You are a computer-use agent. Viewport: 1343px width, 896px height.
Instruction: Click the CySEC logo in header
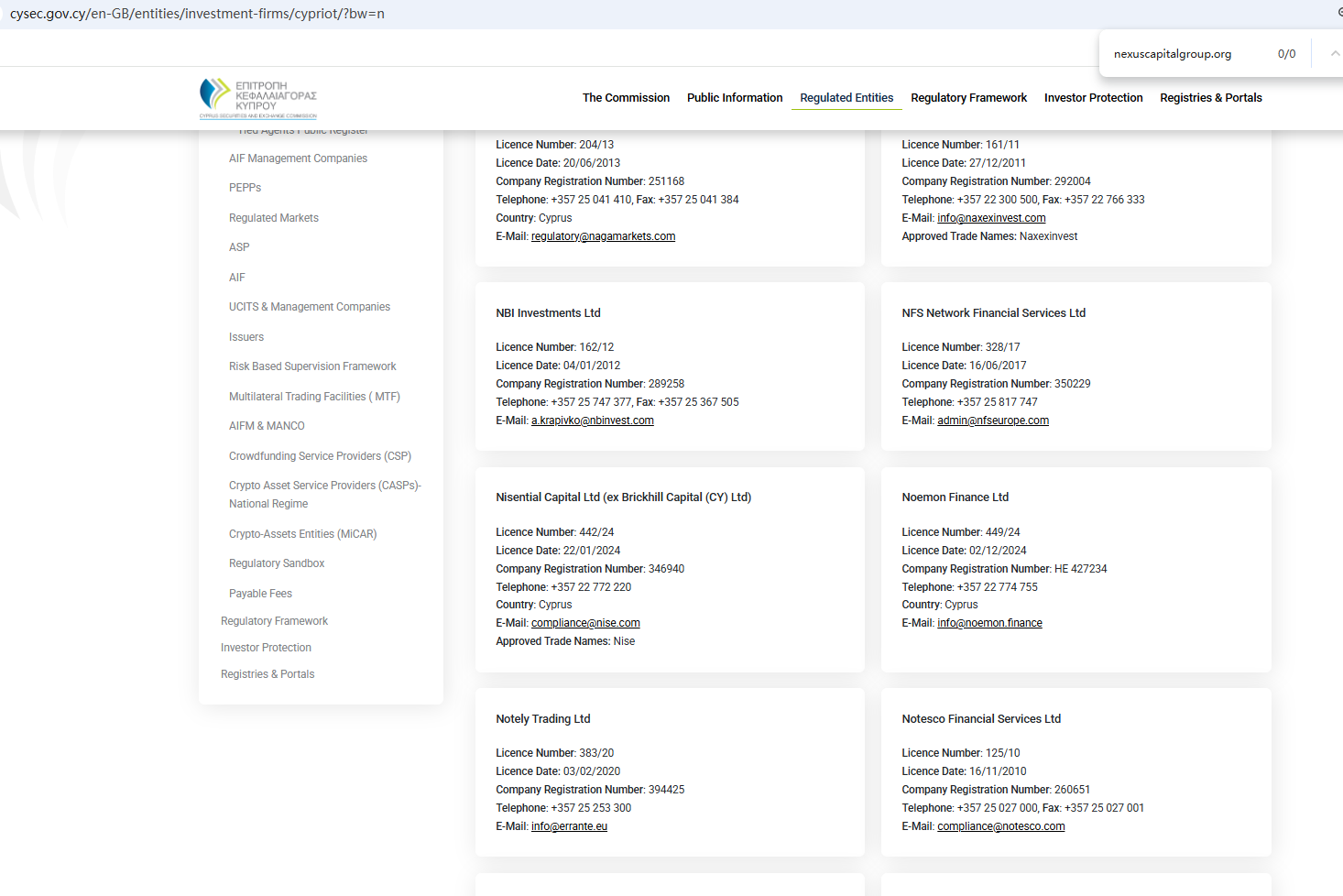pos(258,98)
